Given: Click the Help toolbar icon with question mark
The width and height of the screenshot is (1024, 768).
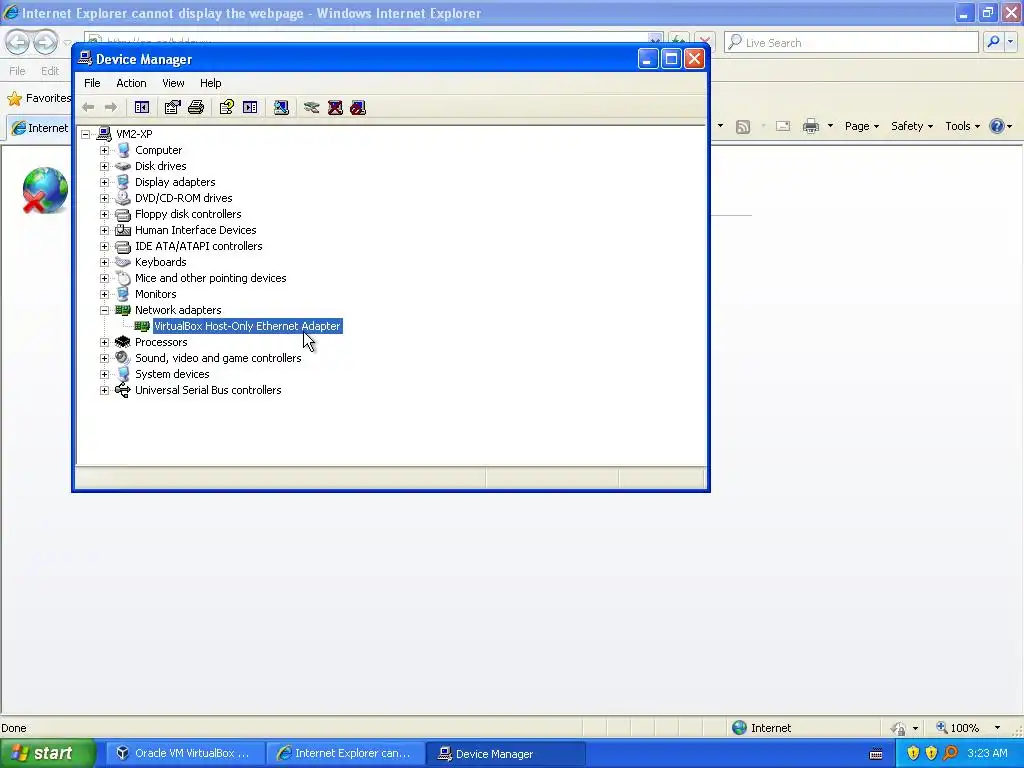Looking at the screenshot, I should (227, 107).
